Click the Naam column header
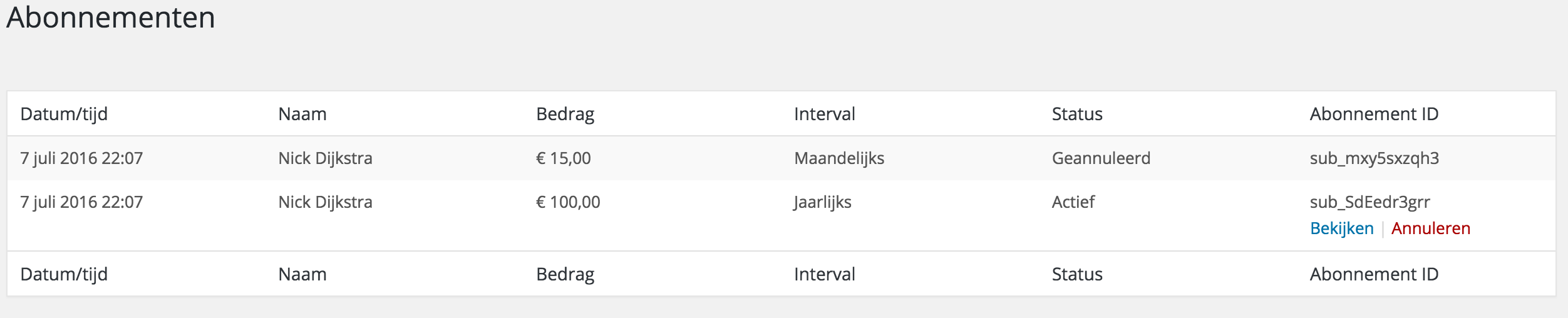1568x318 pixels. tap(302, 114)
